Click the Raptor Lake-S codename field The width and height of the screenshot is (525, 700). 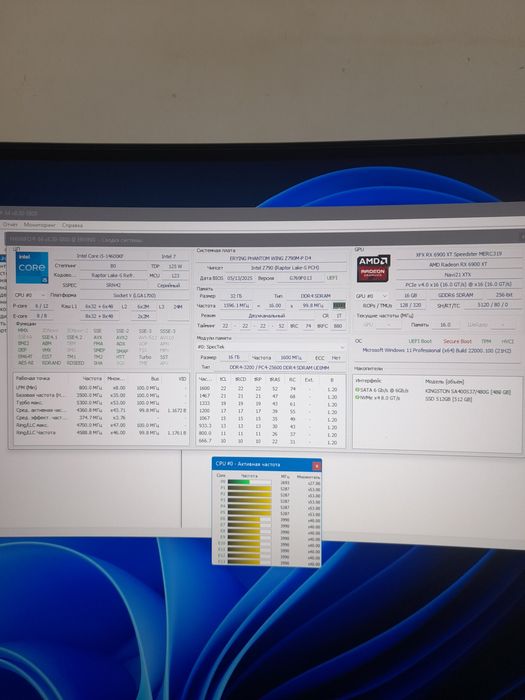tap(112, 275)
